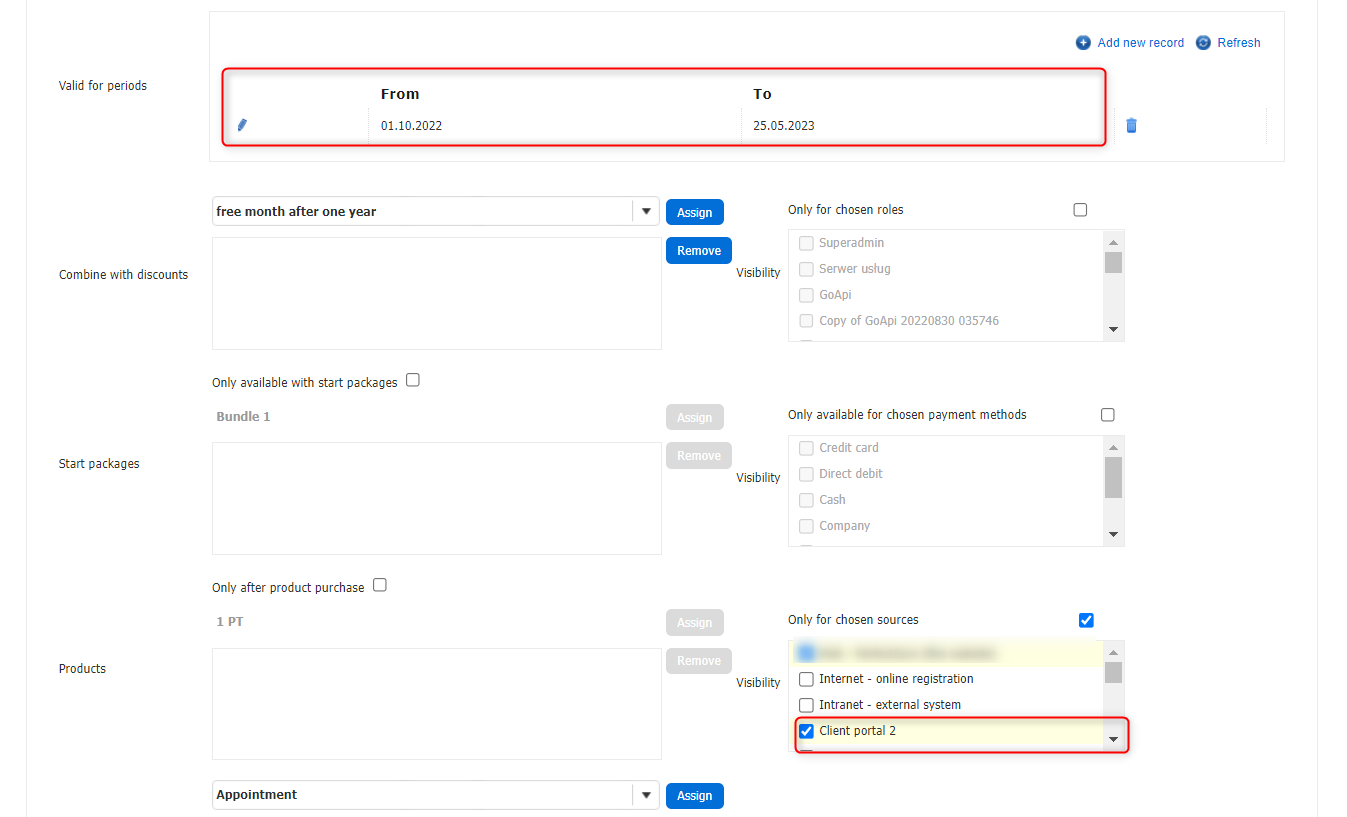The image size is (1347, 817).
Task: Click the pencil edit icon in period row
Action: pos(242,125)
